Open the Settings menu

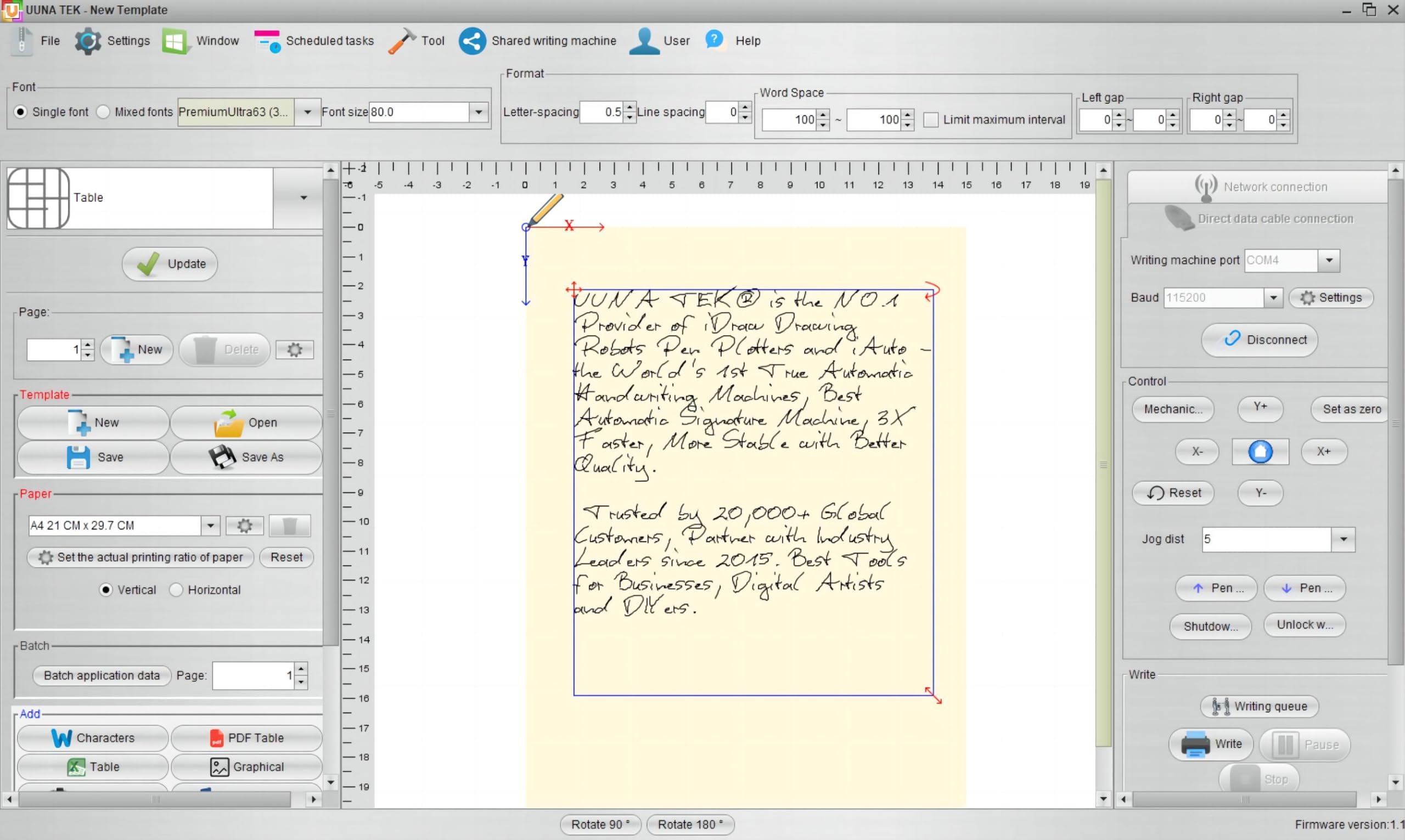point(113,41)
